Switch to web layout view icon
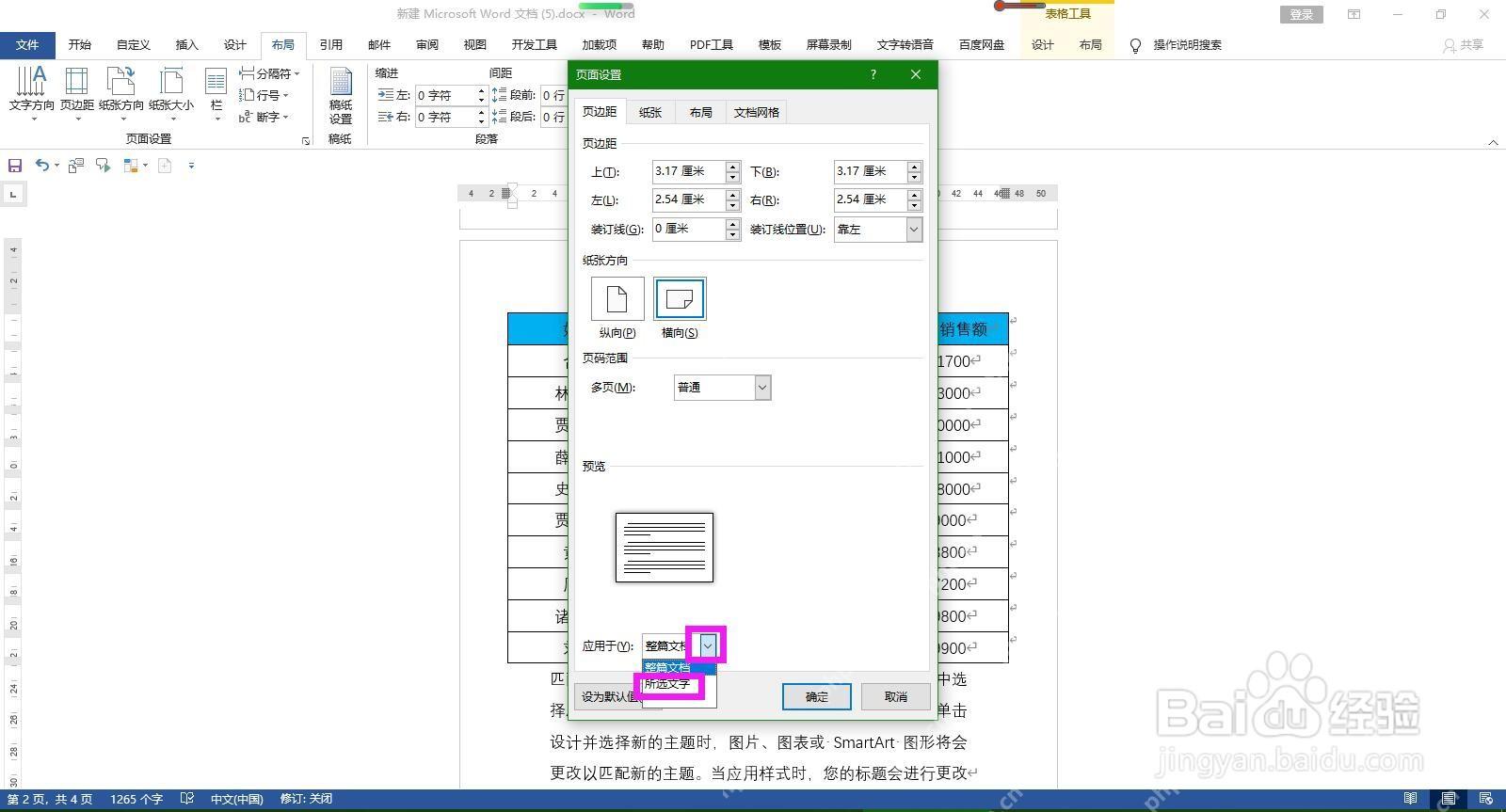Viewport: 1506px width, 812px height. 1485,799
